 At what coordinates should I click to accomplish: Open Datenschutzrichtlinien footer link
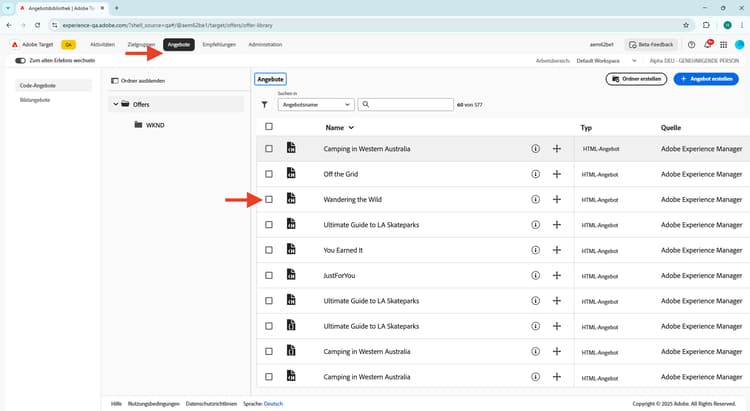coord(211,404)
